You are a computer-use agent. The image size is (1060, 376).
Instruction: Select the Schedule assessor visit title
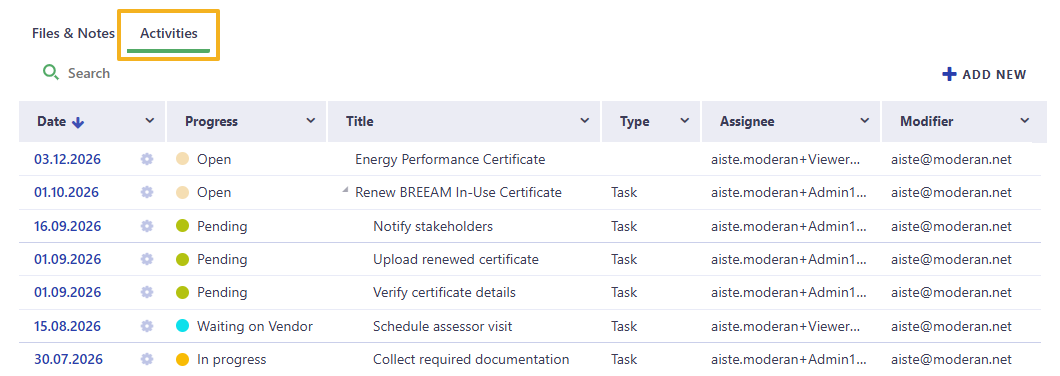[x=443, y=326]
